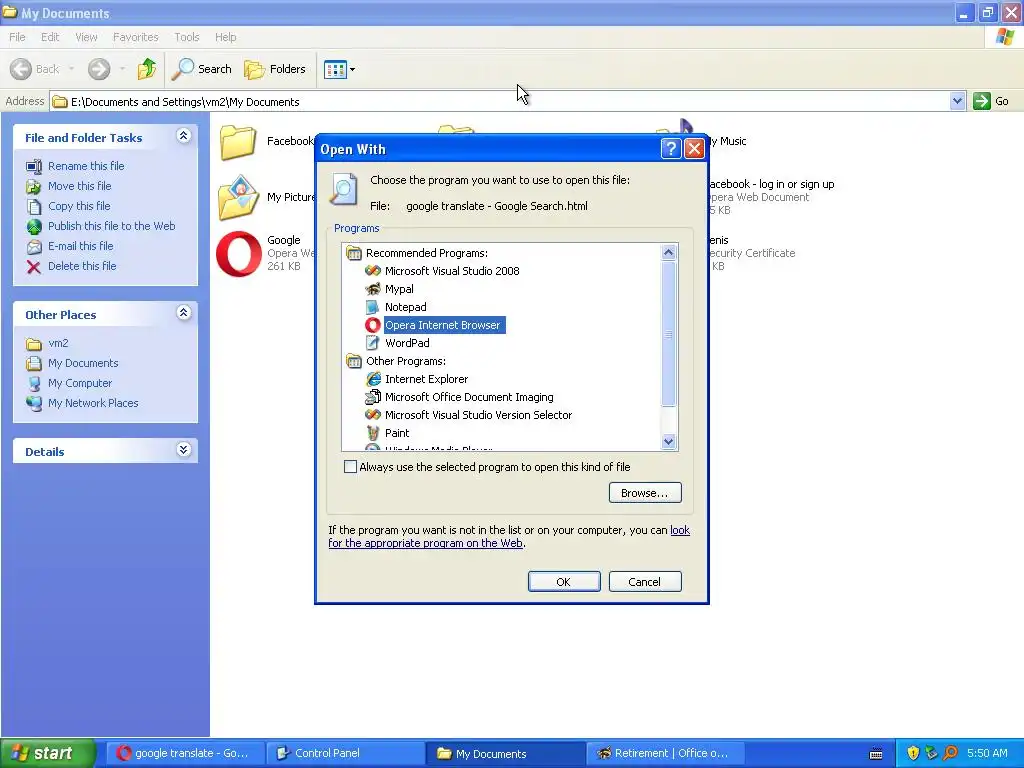Click the Forward navigation arrow
Screen dimensions: 1024x768
point(99,69)
